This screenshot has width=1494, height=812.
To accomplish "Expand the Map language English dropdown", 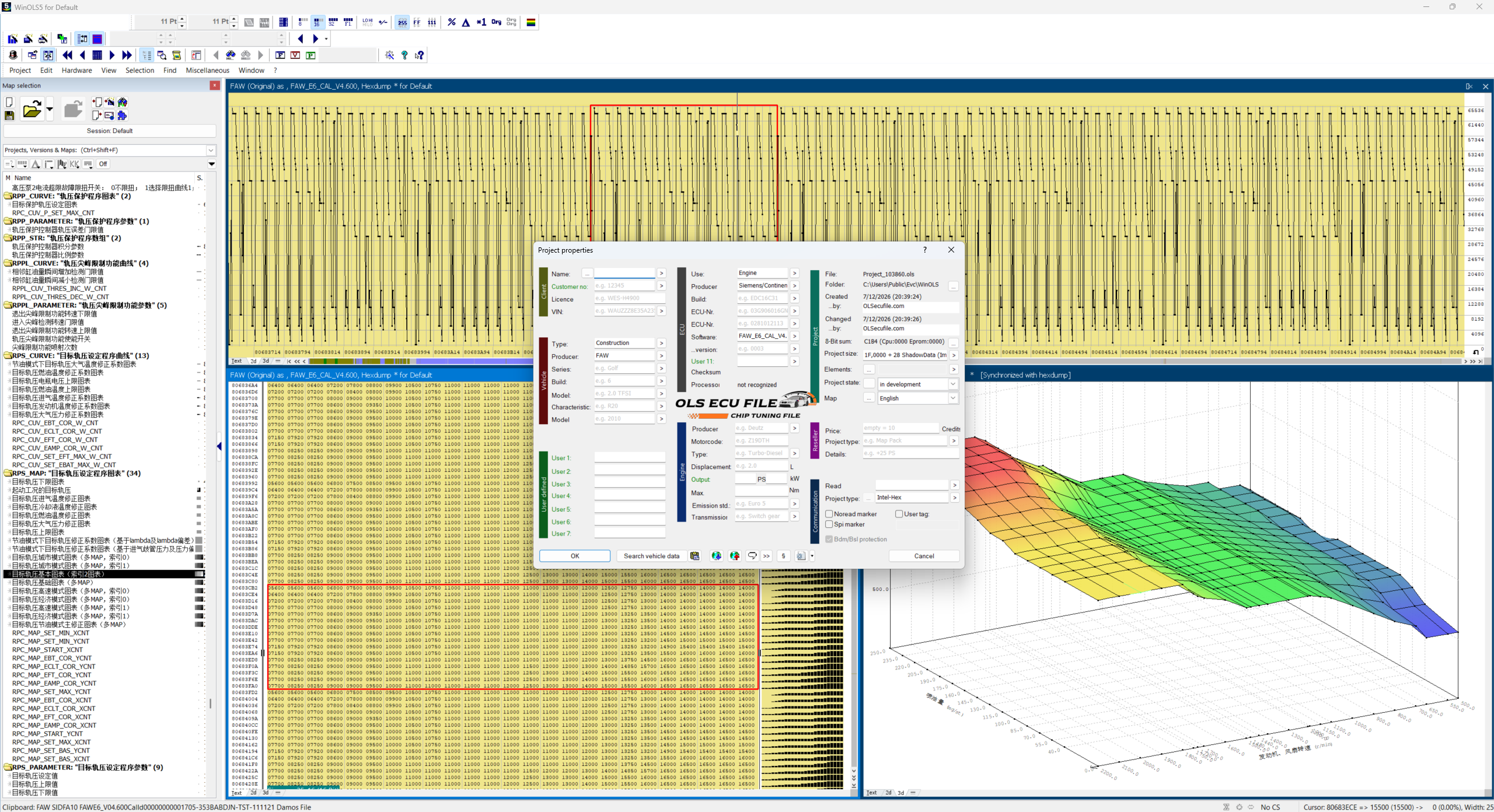I will (918, 398).
